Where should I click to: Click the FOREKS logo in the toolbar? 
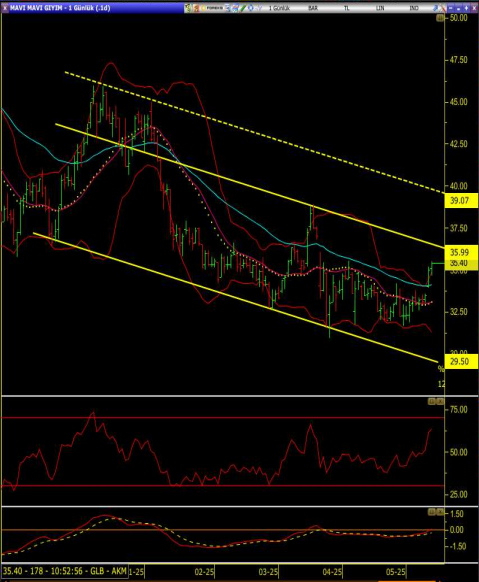point(215,8)
